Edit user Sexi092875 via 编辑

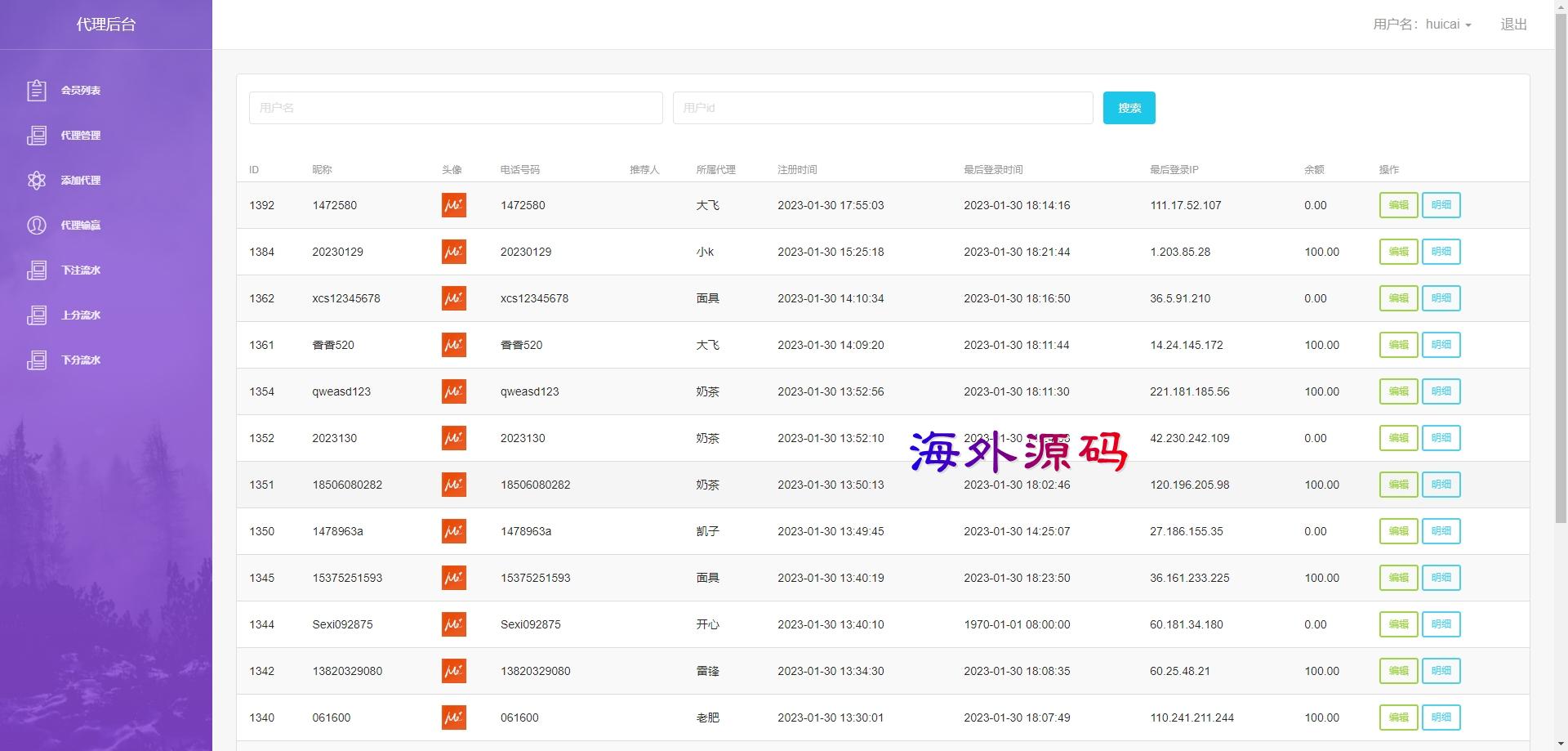1399,624
